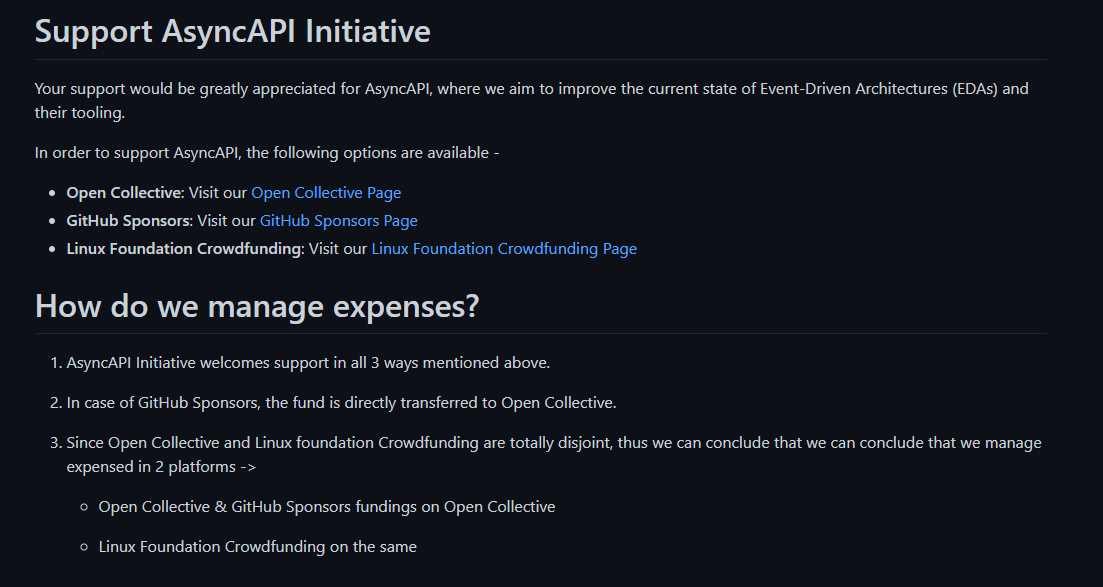Click the How do we manage expenses heading
The image size is (1103, 587).
[x=257, y=306]
